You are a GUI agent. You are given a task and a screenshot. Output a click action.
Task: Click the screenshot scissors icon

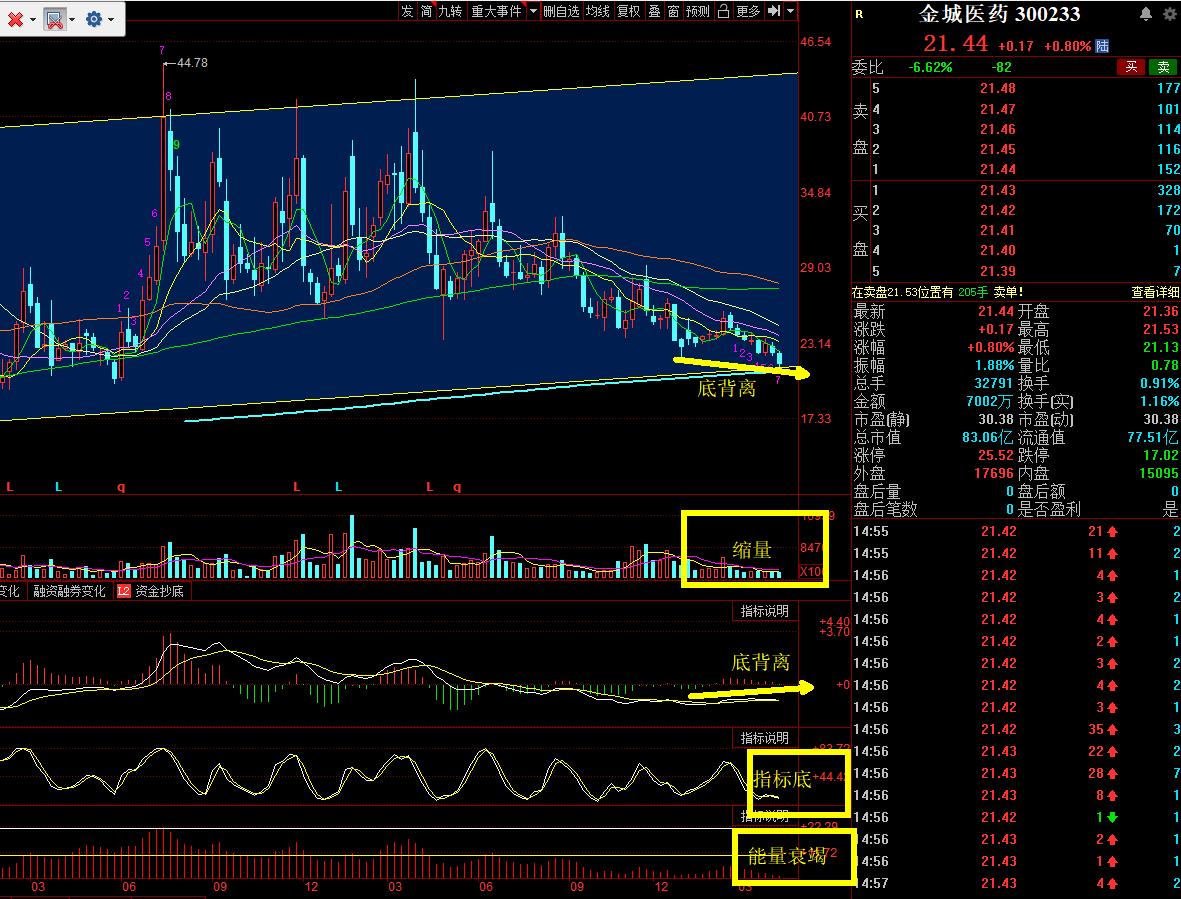(55, 20)
